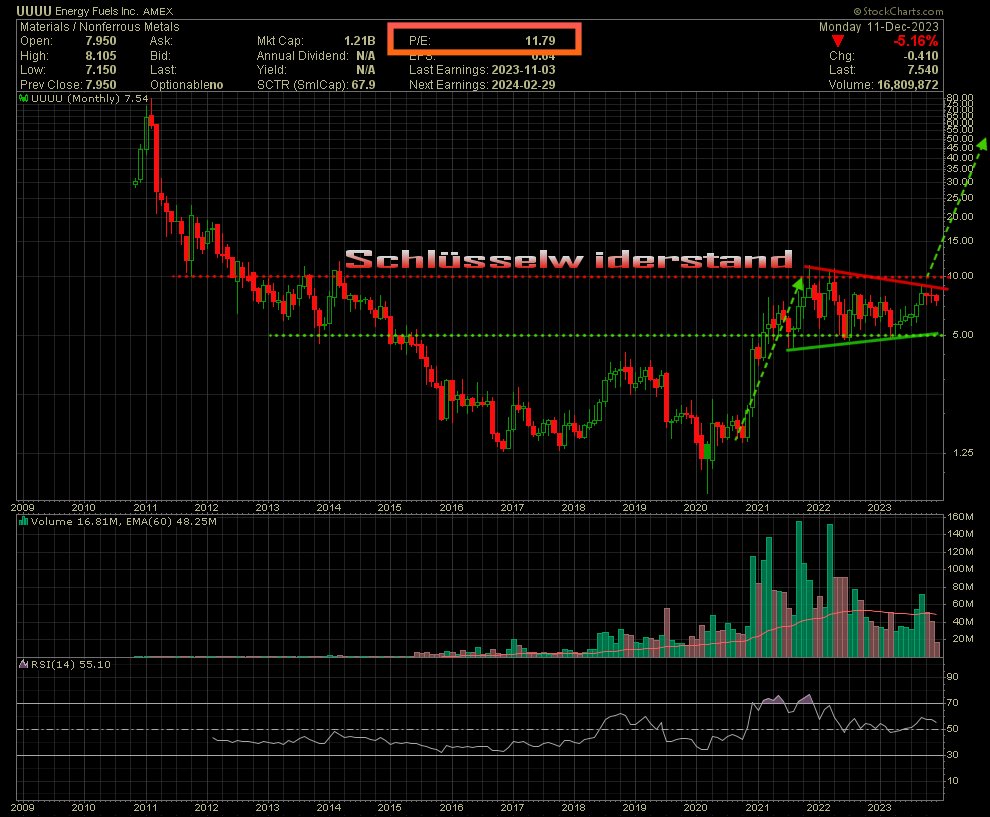Screen dimensions: 990x817
Task: Click the Mkt Cap 1.21B value
Action: pyautogui.click(x=363, y=41)
